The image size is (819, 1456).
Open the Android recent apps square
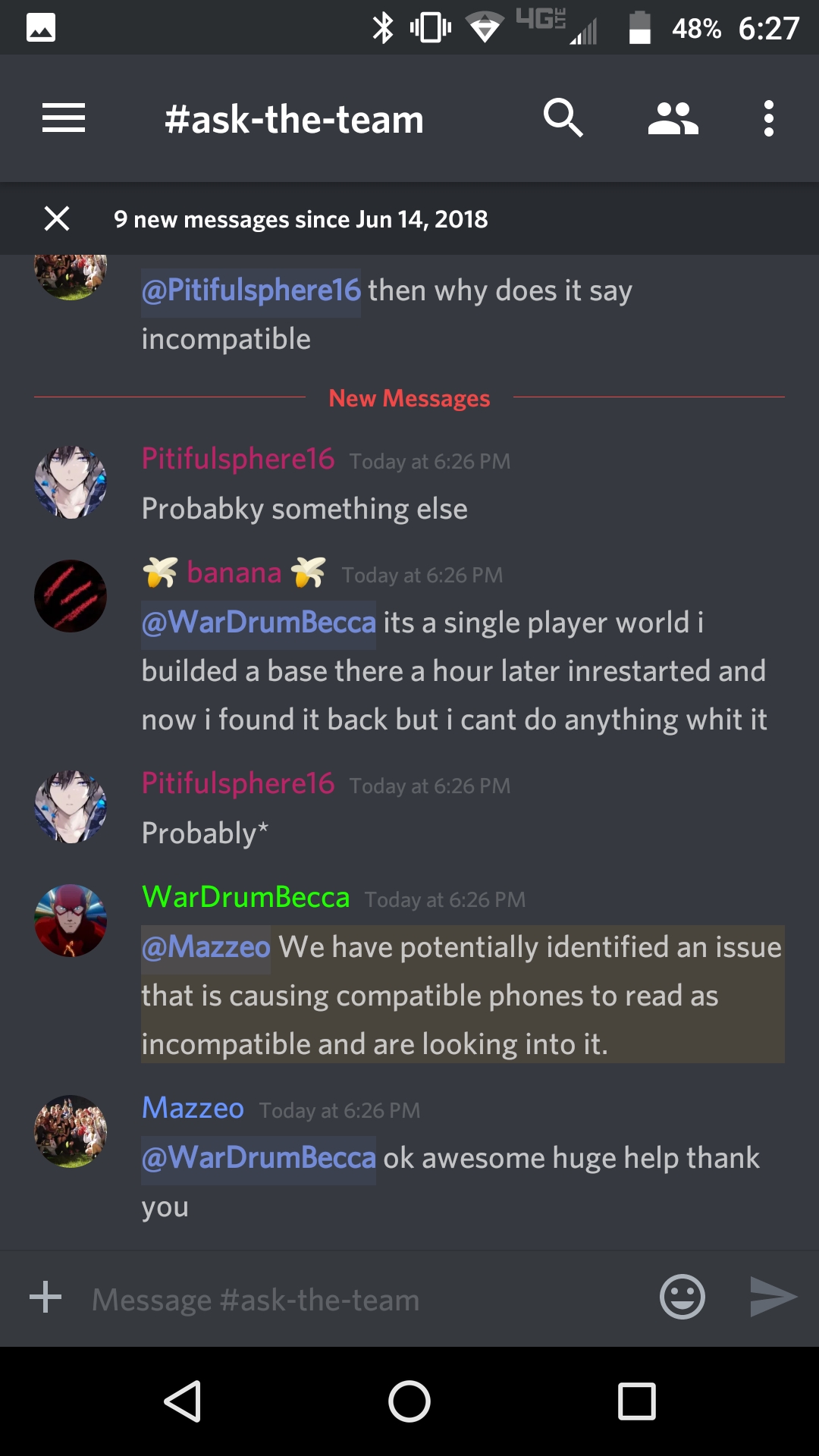coord(637,1401)
